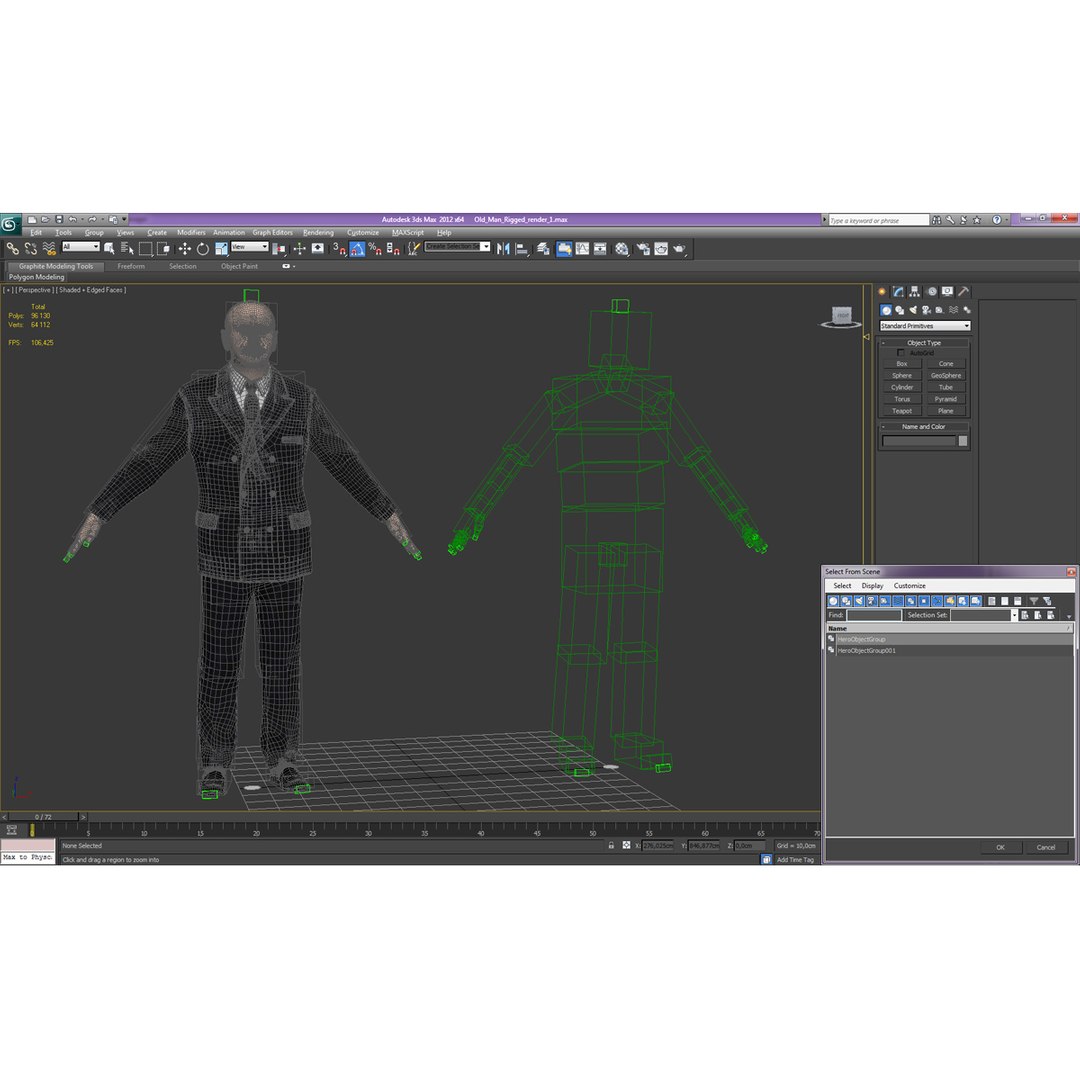This screenshot has width=1080, height=1080.
Task: Open the Rendered Frame Window
Action: (661, 249)
